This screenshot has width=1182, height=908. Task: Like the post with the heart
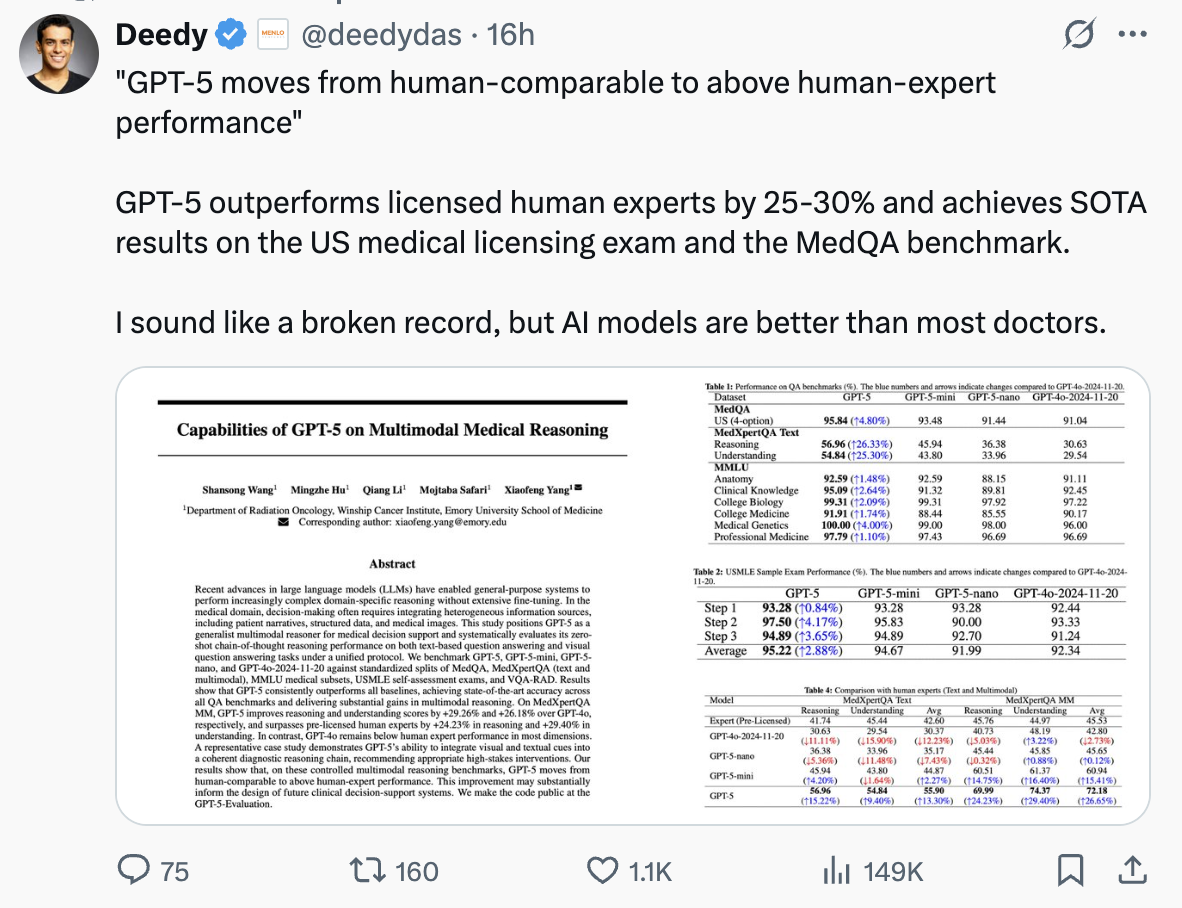[602, 870]
